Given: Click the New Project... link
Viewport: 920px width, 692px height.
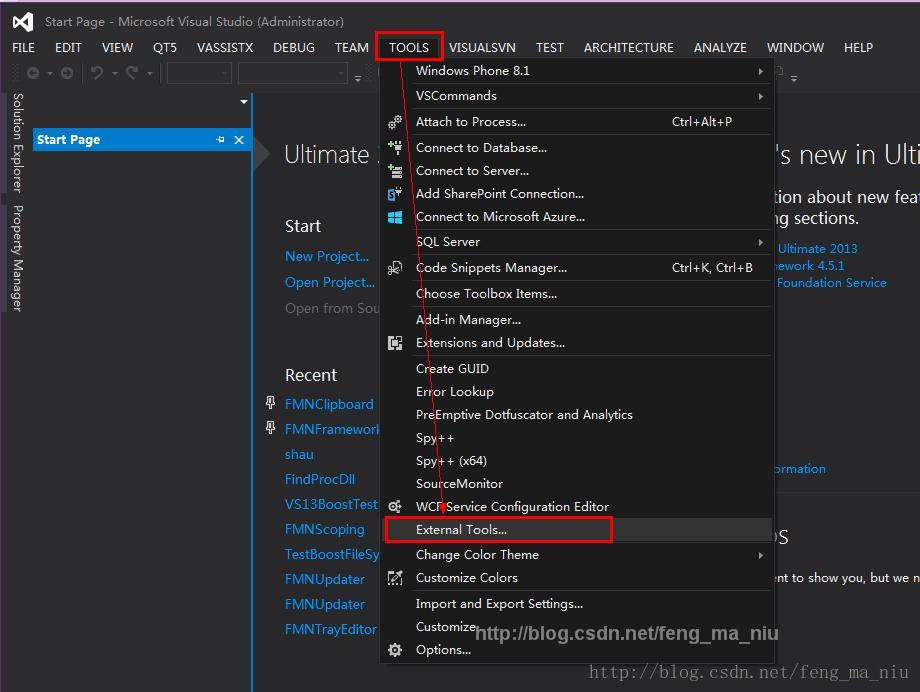Looking at the screenshot, I should point(327,256).
